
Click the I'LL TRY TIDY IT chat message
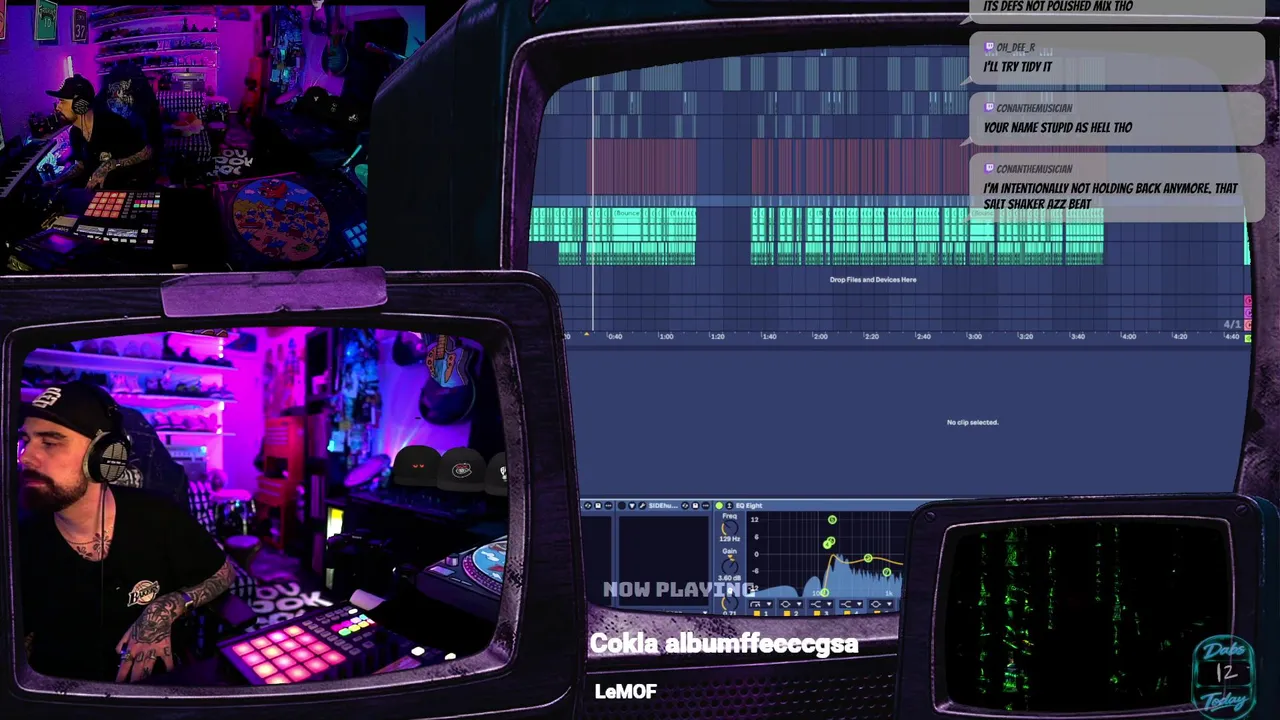1018,67
